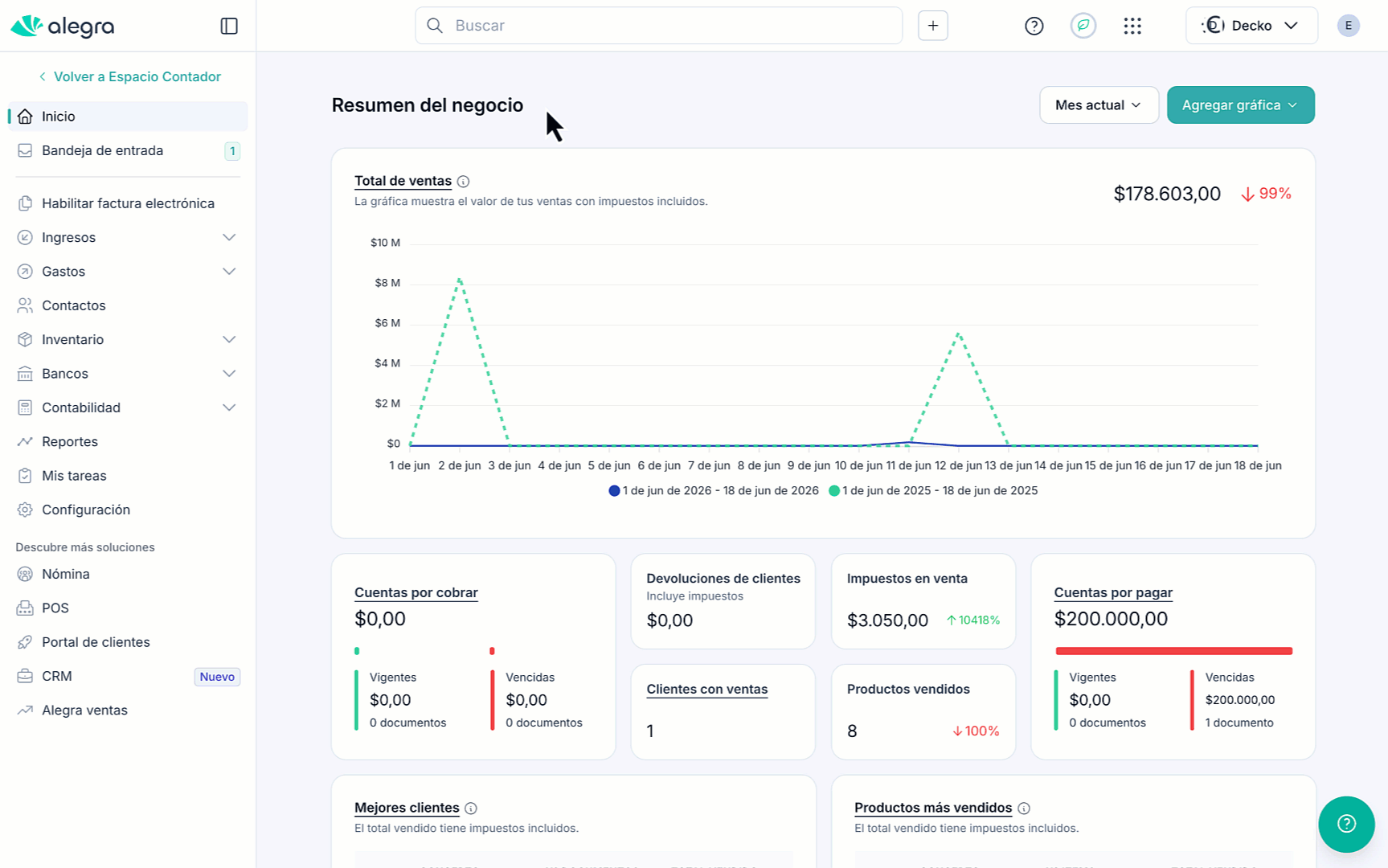Expand the Contabilidad section

tap(129, 407)
